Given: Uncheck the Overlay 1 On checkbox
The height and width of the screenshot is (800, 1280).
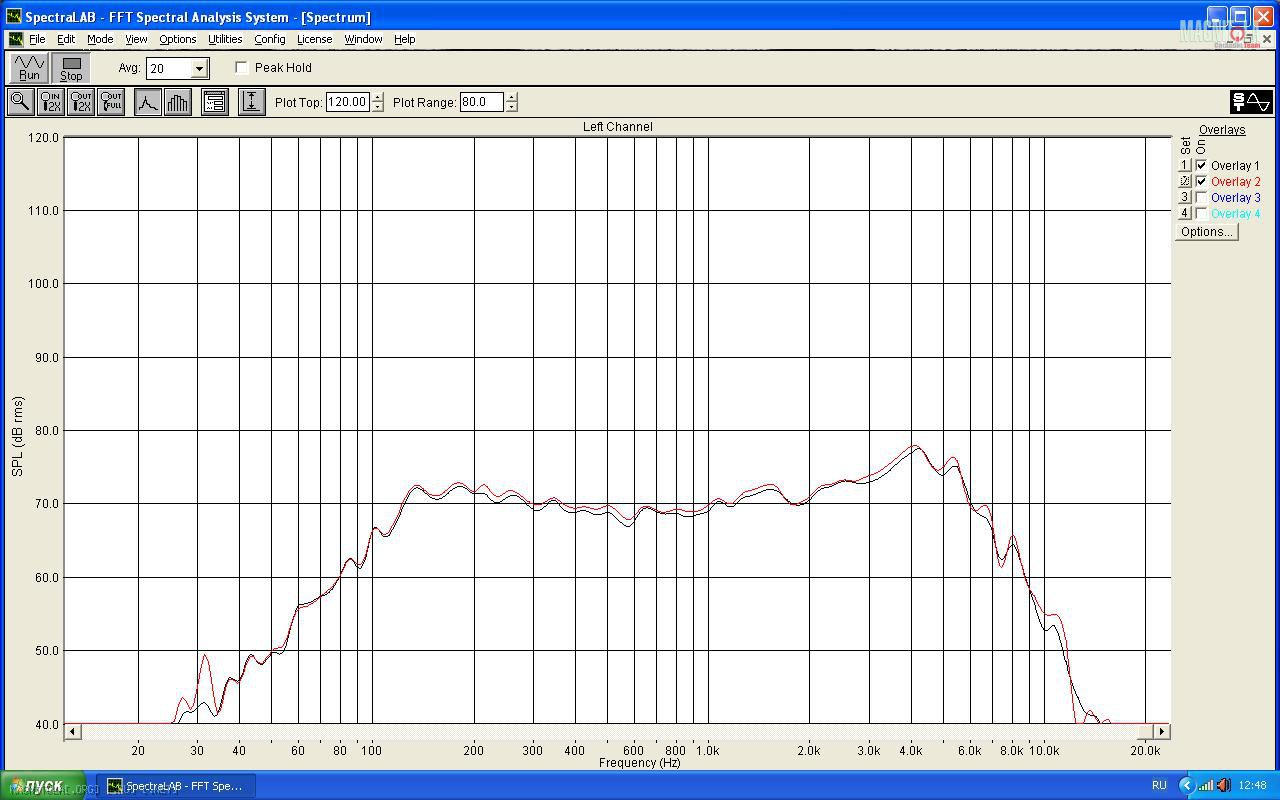Looking at the screenshot, I should coord(1201,166).
